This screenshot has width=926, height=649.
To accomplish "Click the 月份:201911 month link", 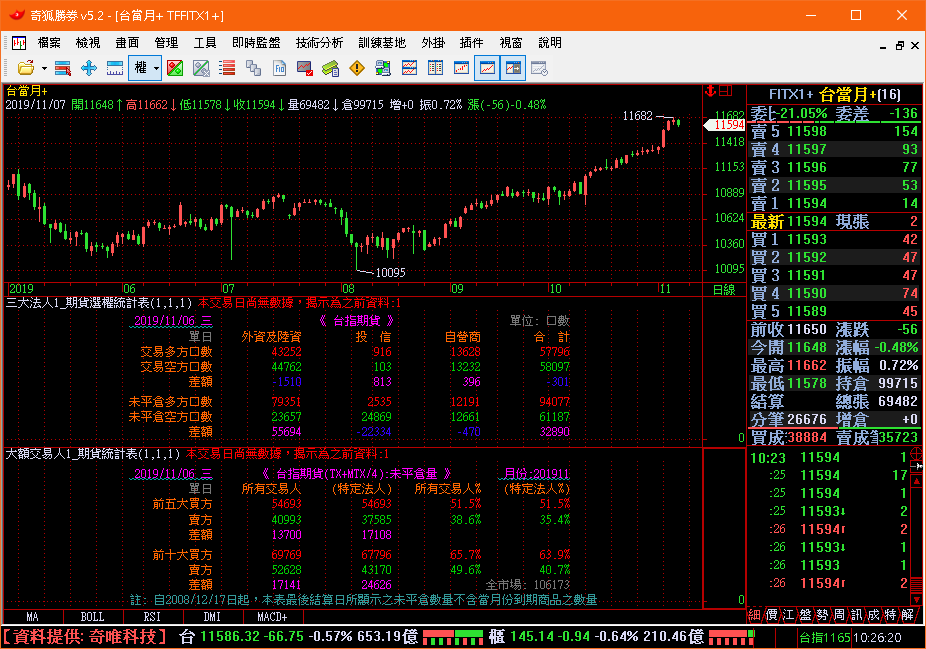I will tap(536, 474).
